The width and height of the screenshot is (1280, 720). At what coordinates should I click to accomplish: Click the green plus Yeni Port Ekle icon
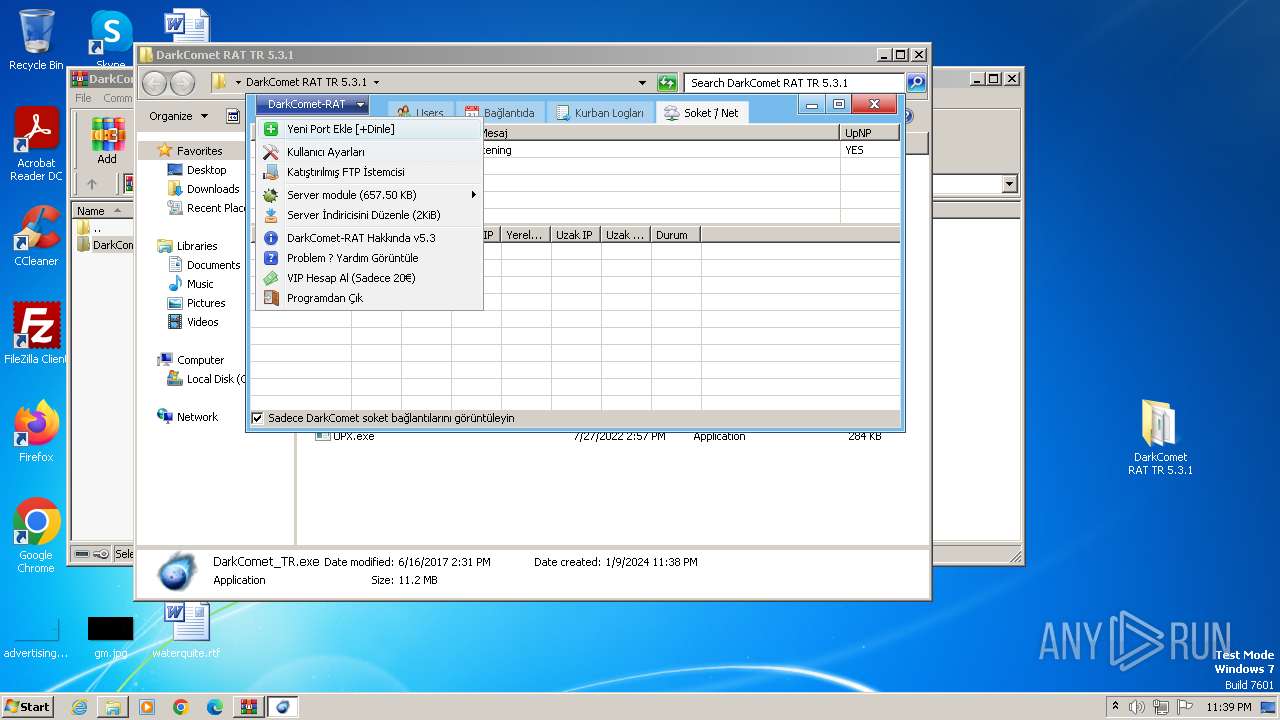270,129
